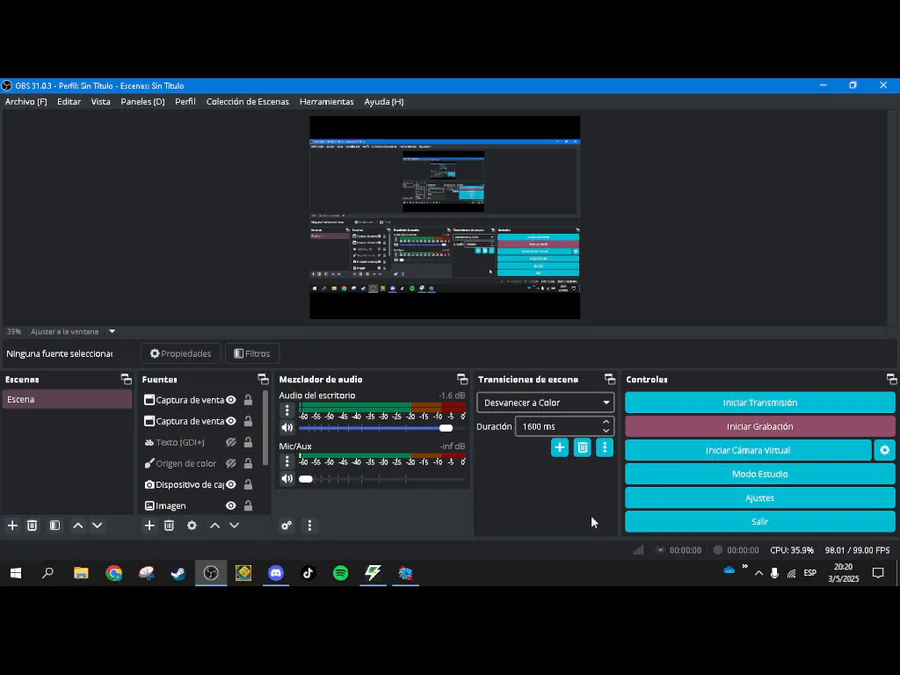Toggle lock on Origen de color source

(248, 464)
